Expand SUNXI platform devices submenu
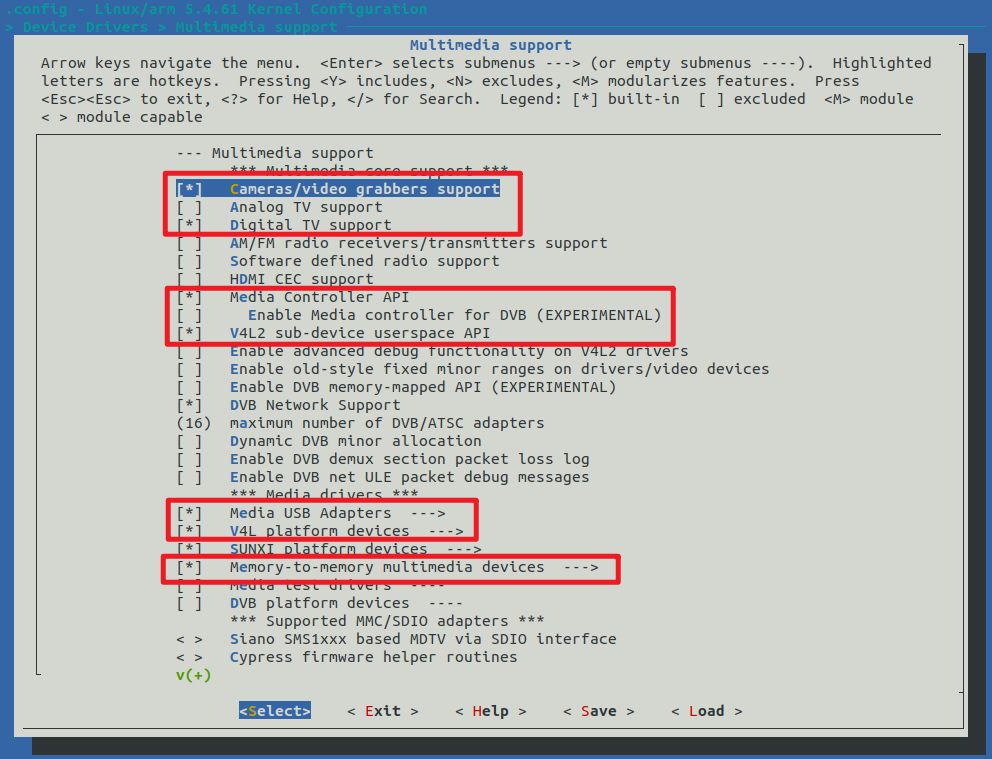The width and height of the screenshot is (992, 759). tap(354, 549)
